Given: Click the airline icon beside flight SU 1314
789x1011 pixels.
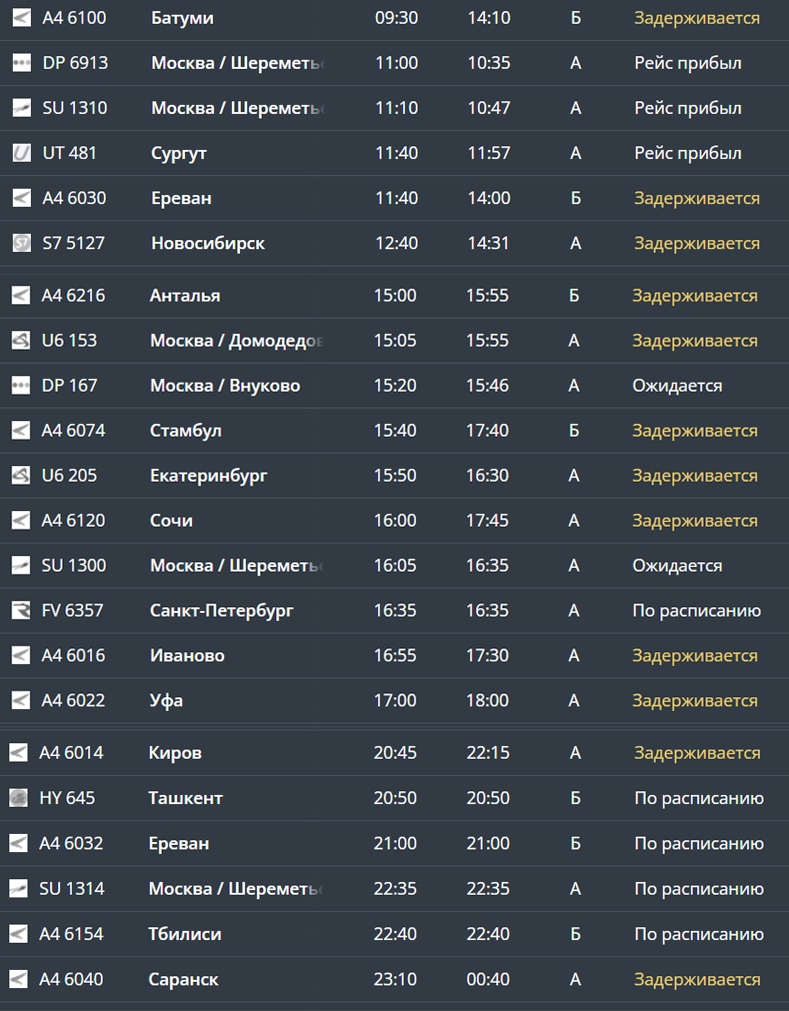Looking at the screenshot, I should pyautogui.click(x=18, y=889).
